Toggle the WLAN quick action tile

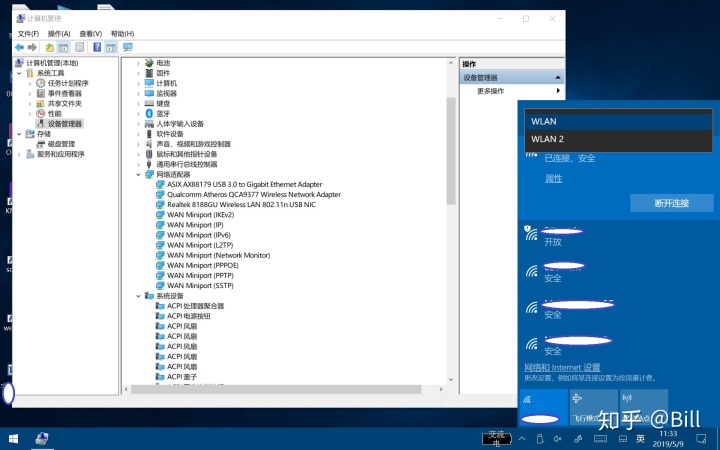coord(543,407)
